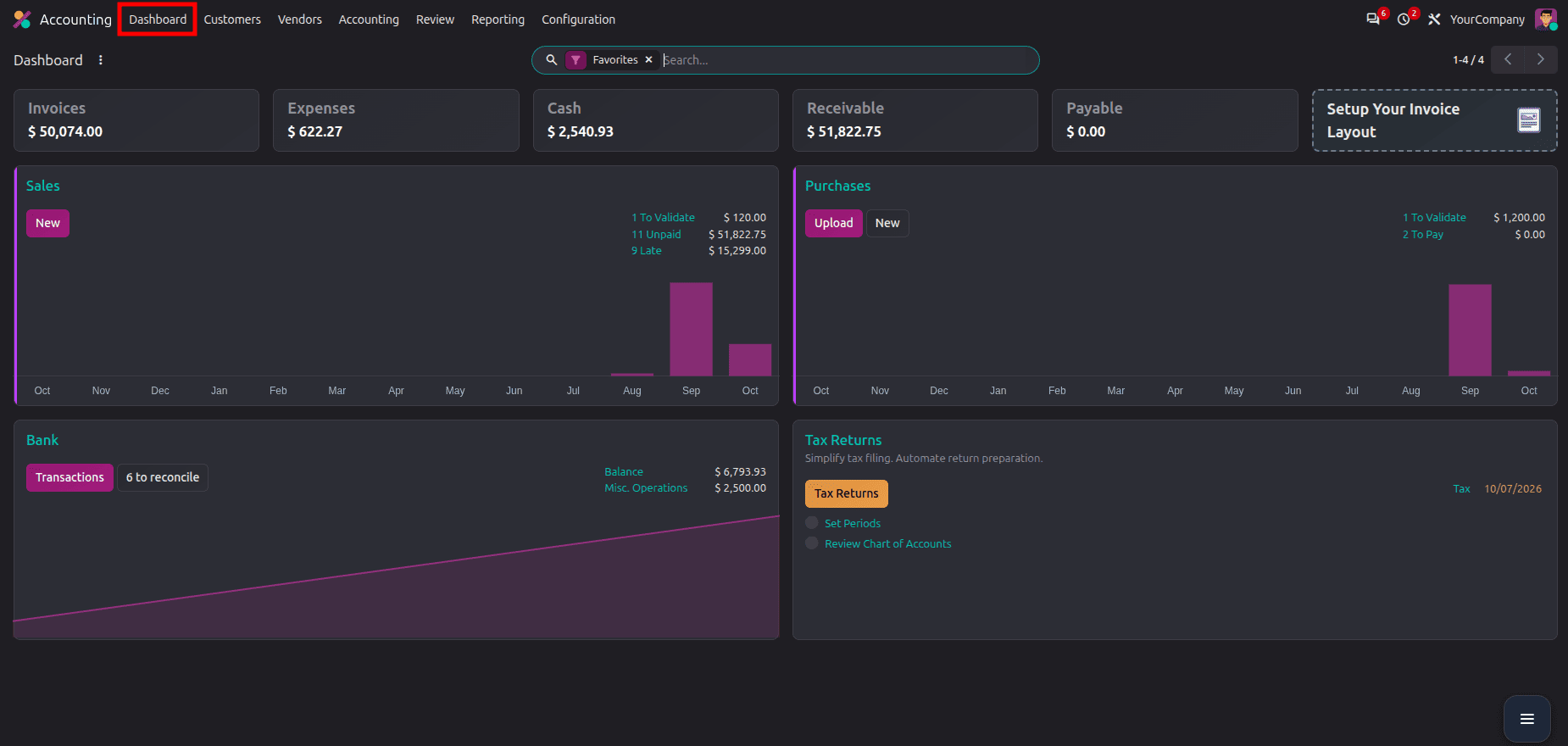Click Upload in Purchases card

834,223
